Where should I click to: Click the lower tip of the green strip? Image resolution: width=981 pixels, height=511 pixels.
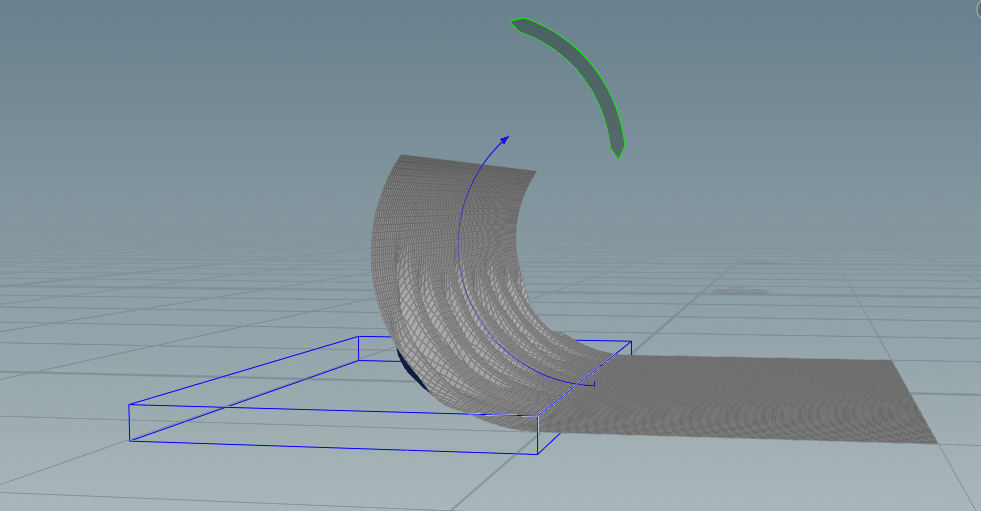coord(618,152)
